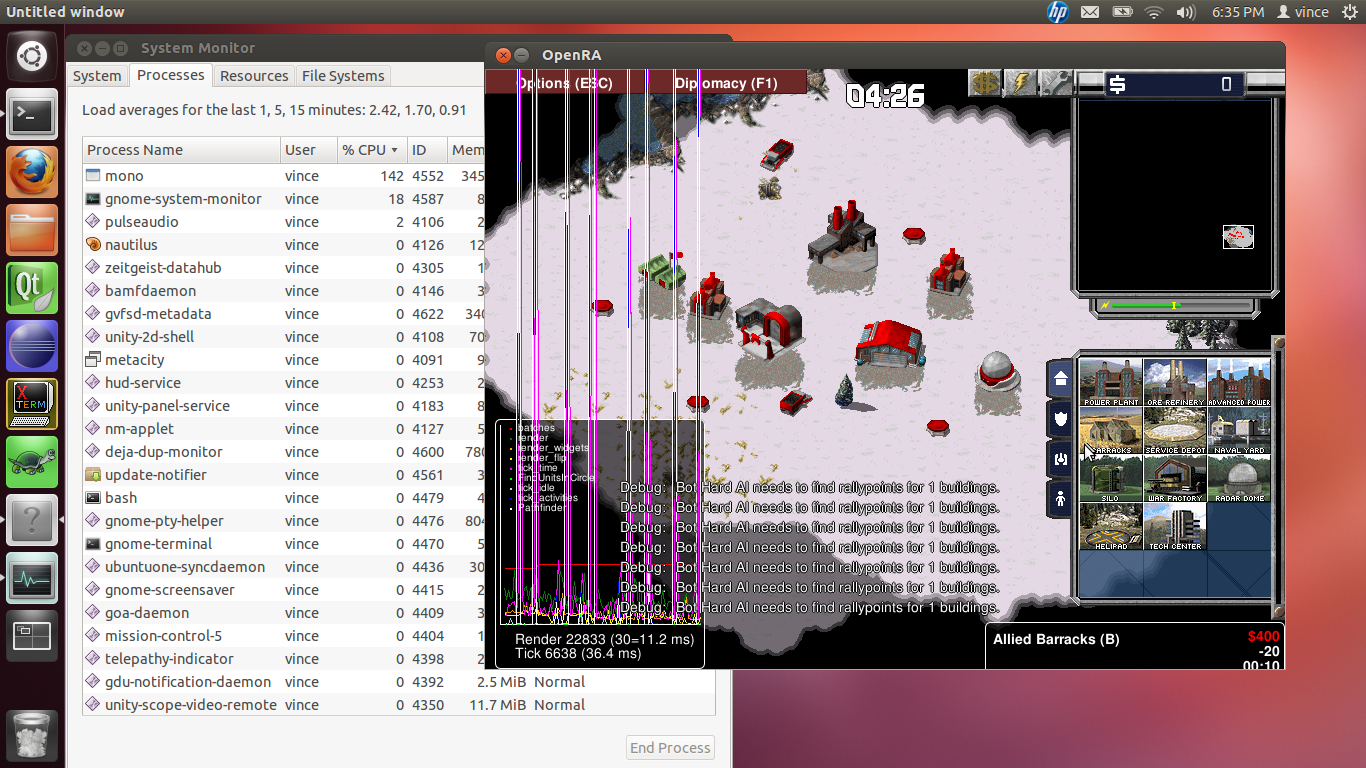Select Service Depot build icon

[1175, 430]
